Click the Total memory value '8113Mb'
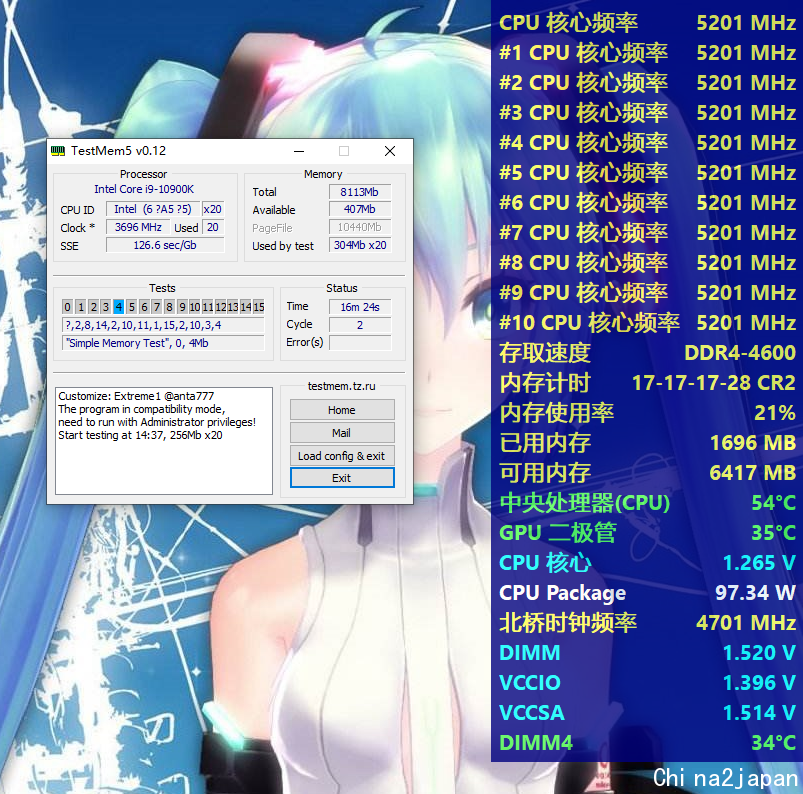This screenshot has height=794, width=803. click(360, 192)
